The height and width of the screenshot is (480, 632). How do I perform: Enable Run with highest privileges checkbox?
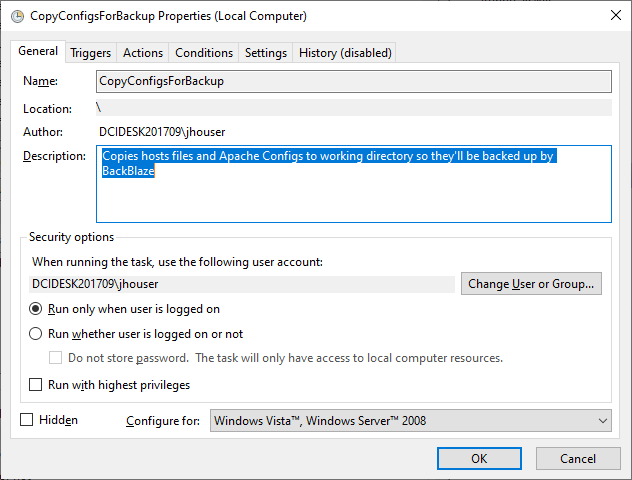pos(35,384)
